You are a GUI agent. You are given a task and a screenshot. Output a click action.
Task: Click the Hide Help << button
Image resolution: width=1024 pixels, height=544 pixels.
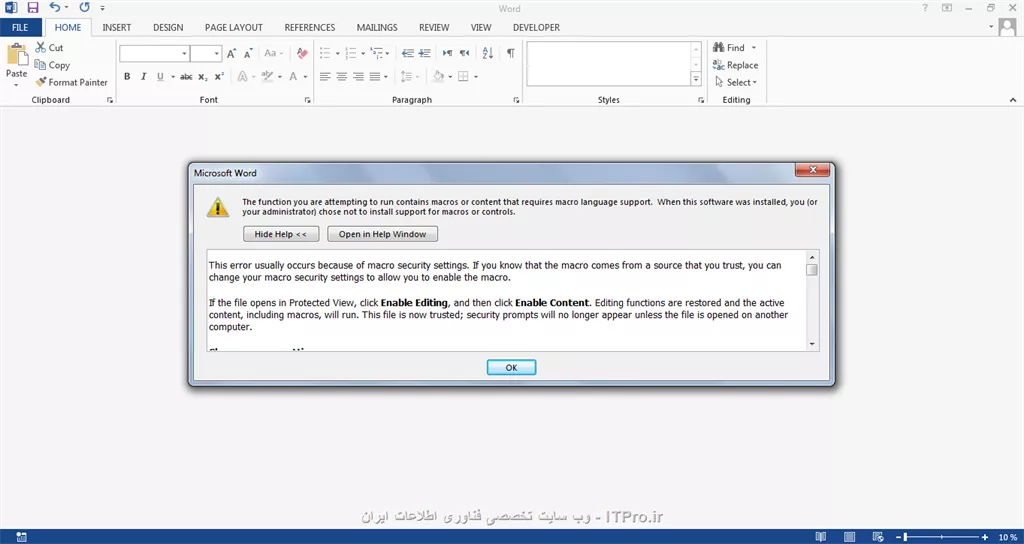coord(281,234)
